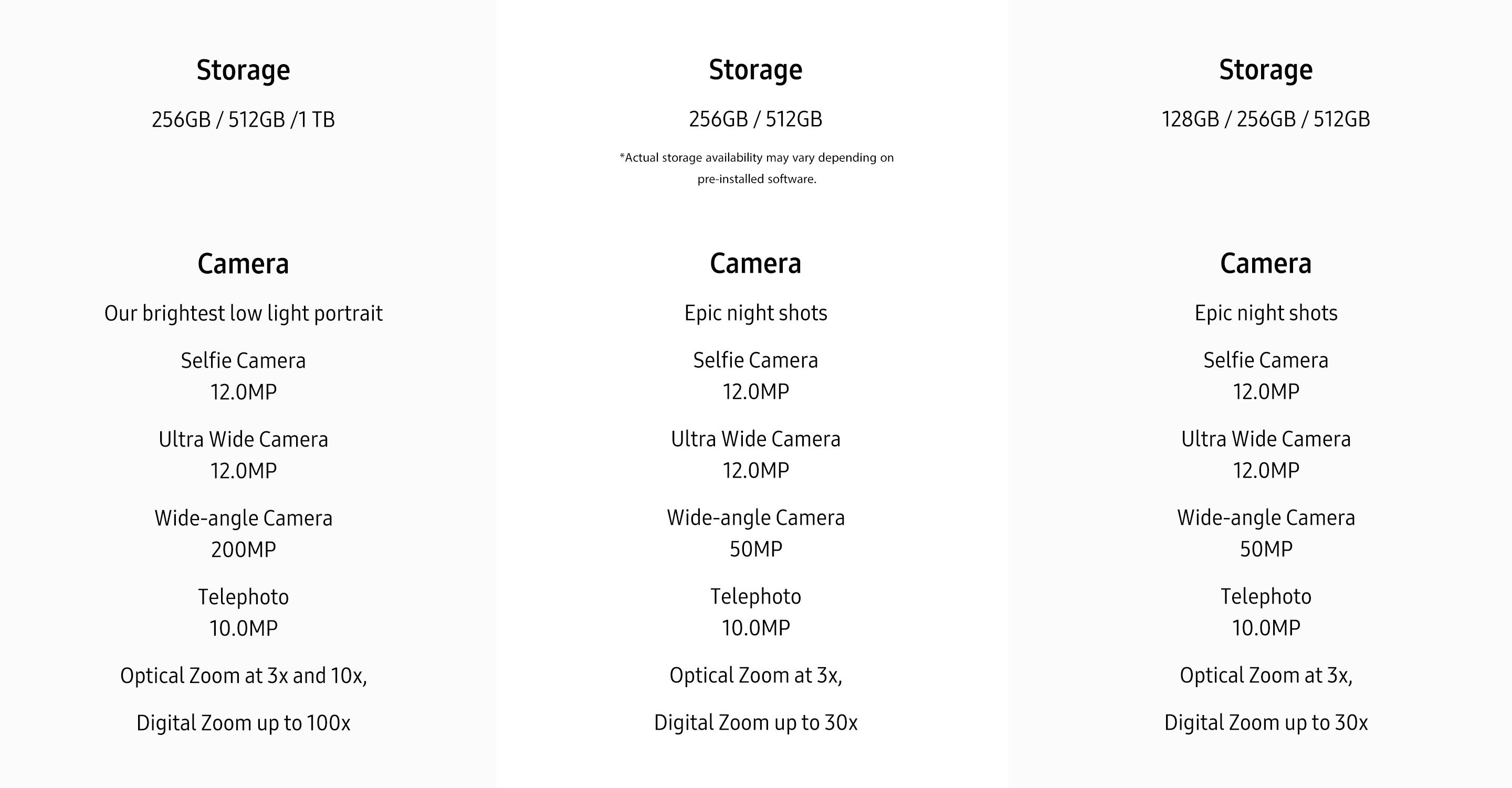Click 'Optical Zoom at 3x and 10x,' line
Viewport: 1512px width, 788px height.
tap(243, 676)
